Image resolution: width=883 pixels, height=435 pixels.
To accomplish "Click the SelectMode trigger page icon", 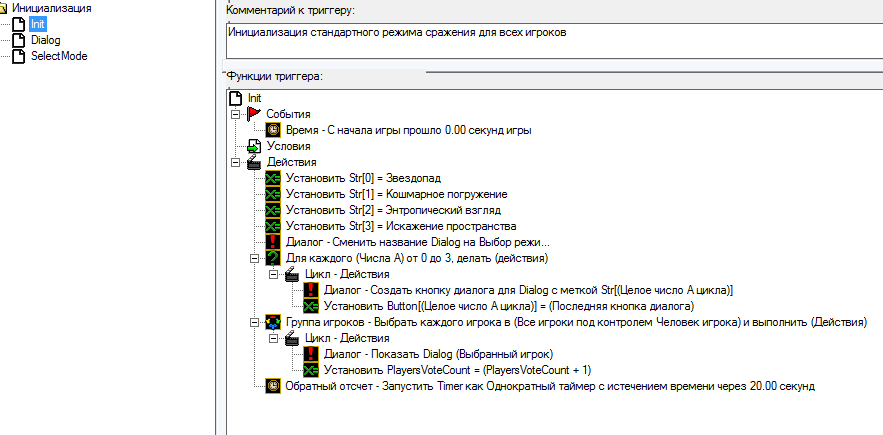I will pyautogui.click(x=19, y=56).
